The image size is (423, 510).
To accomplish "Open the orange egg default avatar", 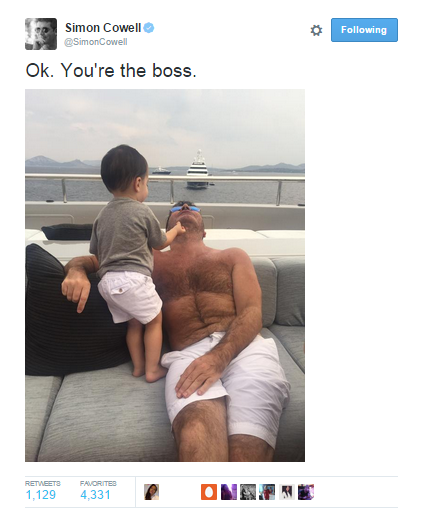I will (209, 492).
